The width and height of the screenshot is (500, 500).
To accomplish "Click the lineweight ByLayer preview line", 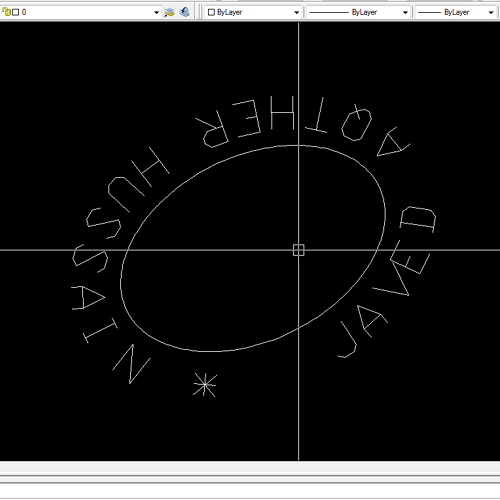I will tap(429, 13).
